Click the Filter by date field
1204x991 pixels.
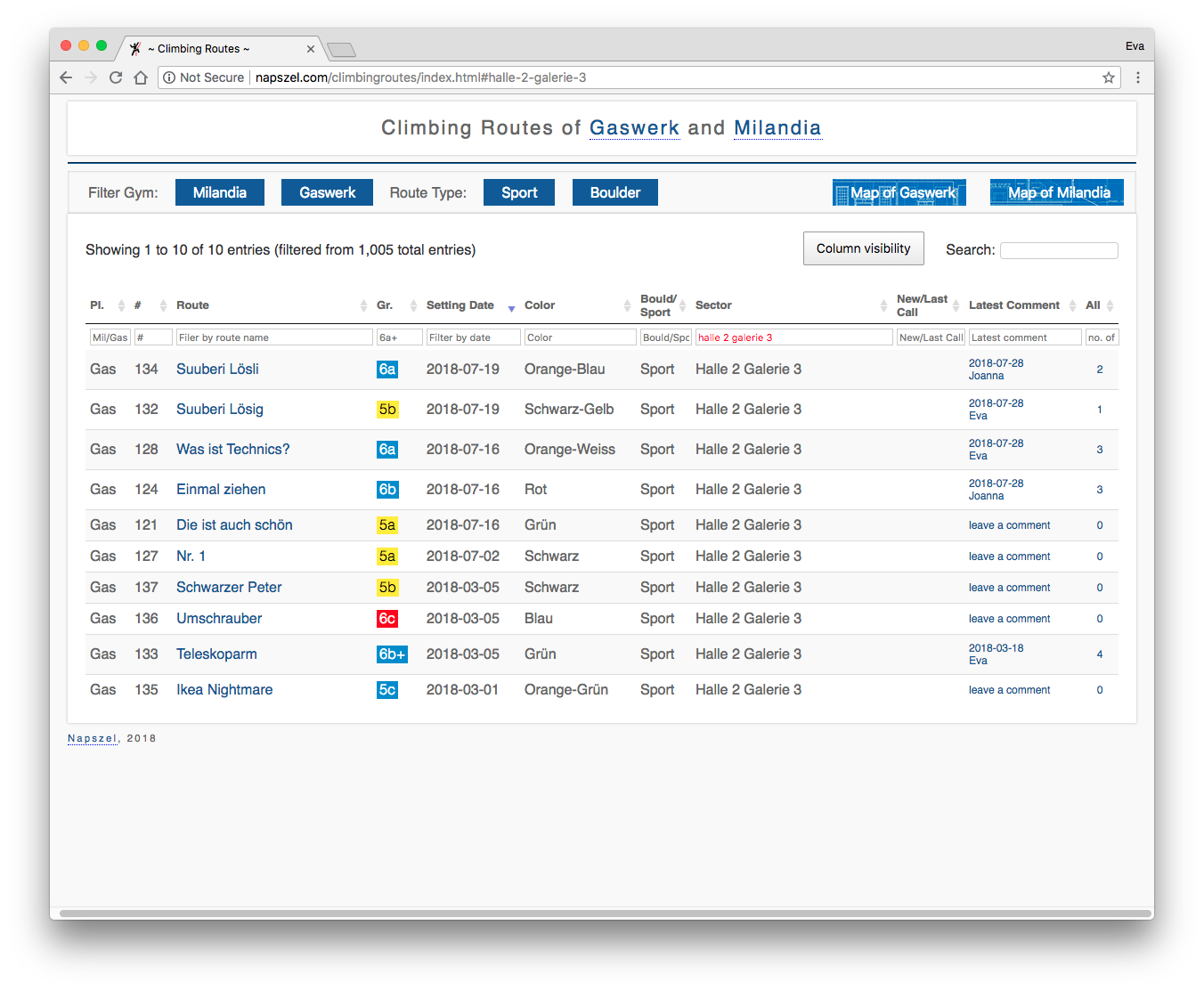click(474, 337)
